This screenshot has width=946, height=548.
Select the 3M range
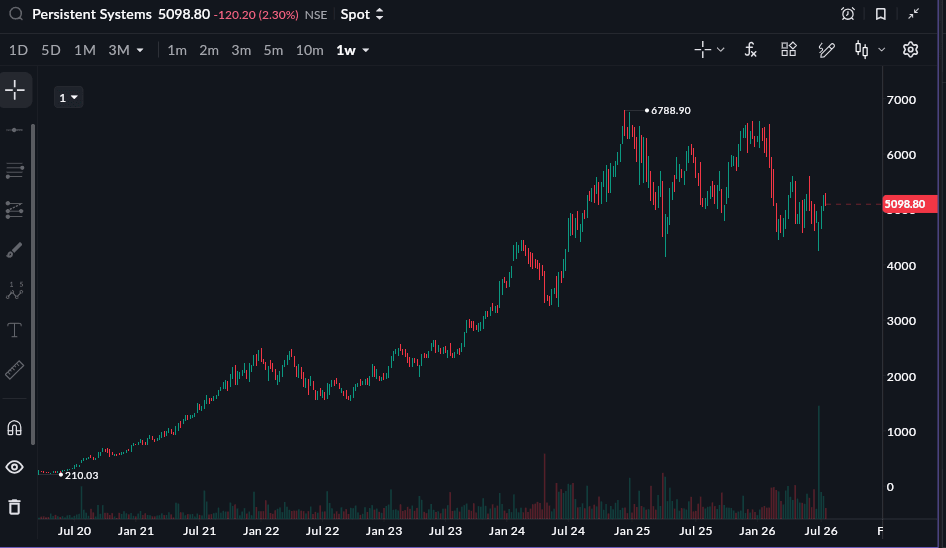coord(119,50)
